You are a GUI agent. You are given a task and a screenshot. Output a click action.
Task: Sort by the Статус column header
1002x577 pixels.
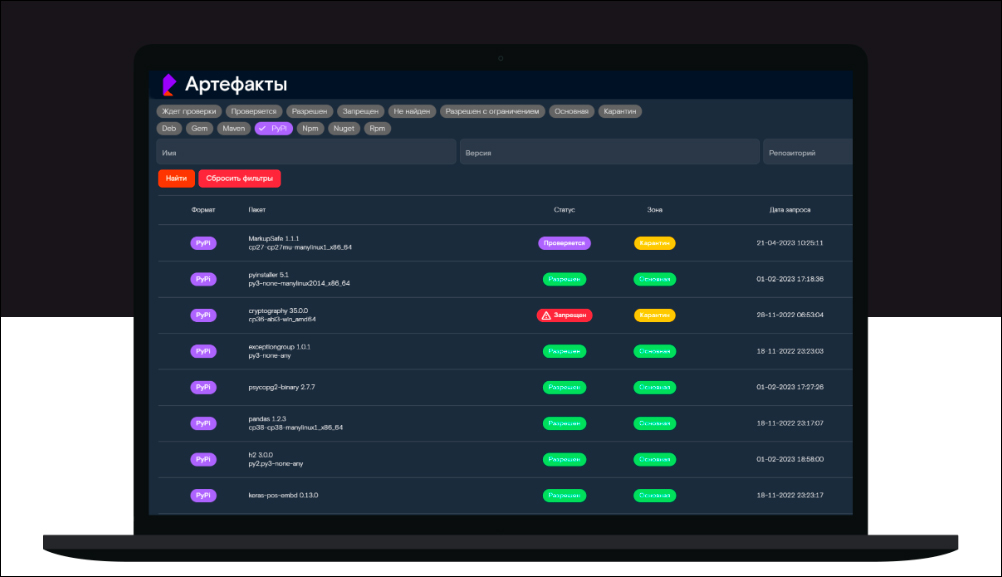pos(564,210)
